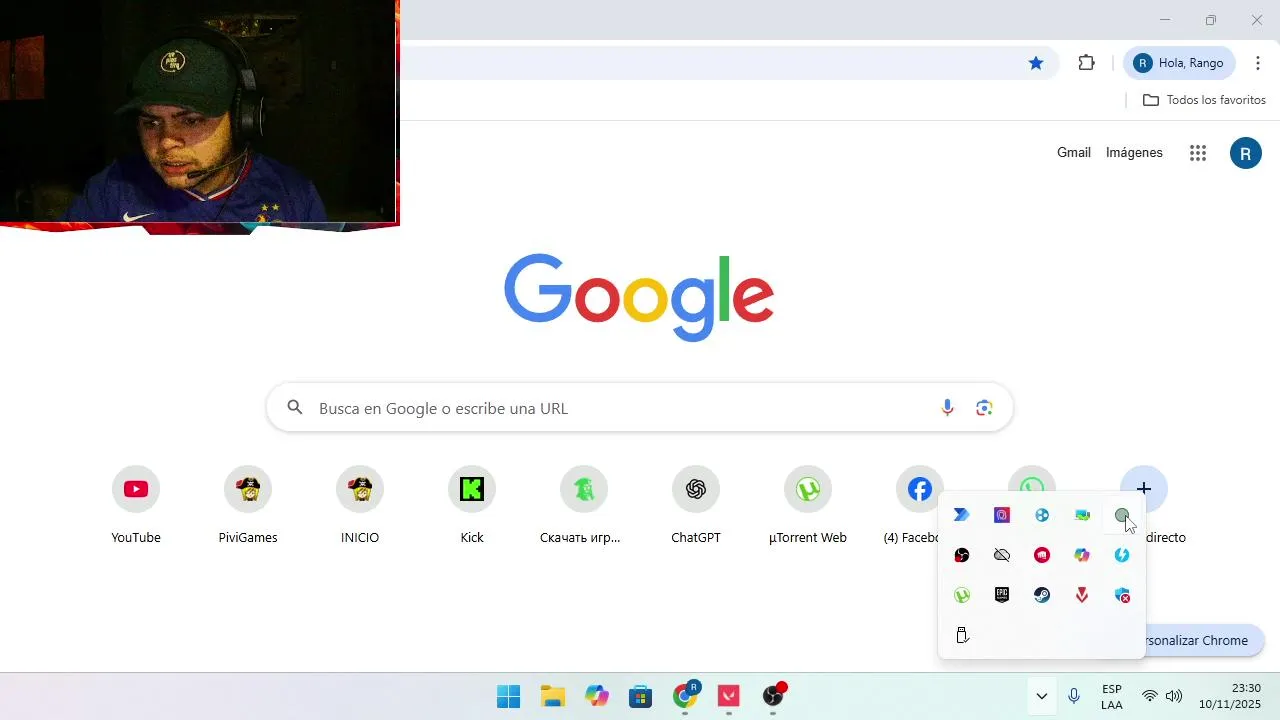Open the blue lightning-bolt tray icon

pos(1122,555)
